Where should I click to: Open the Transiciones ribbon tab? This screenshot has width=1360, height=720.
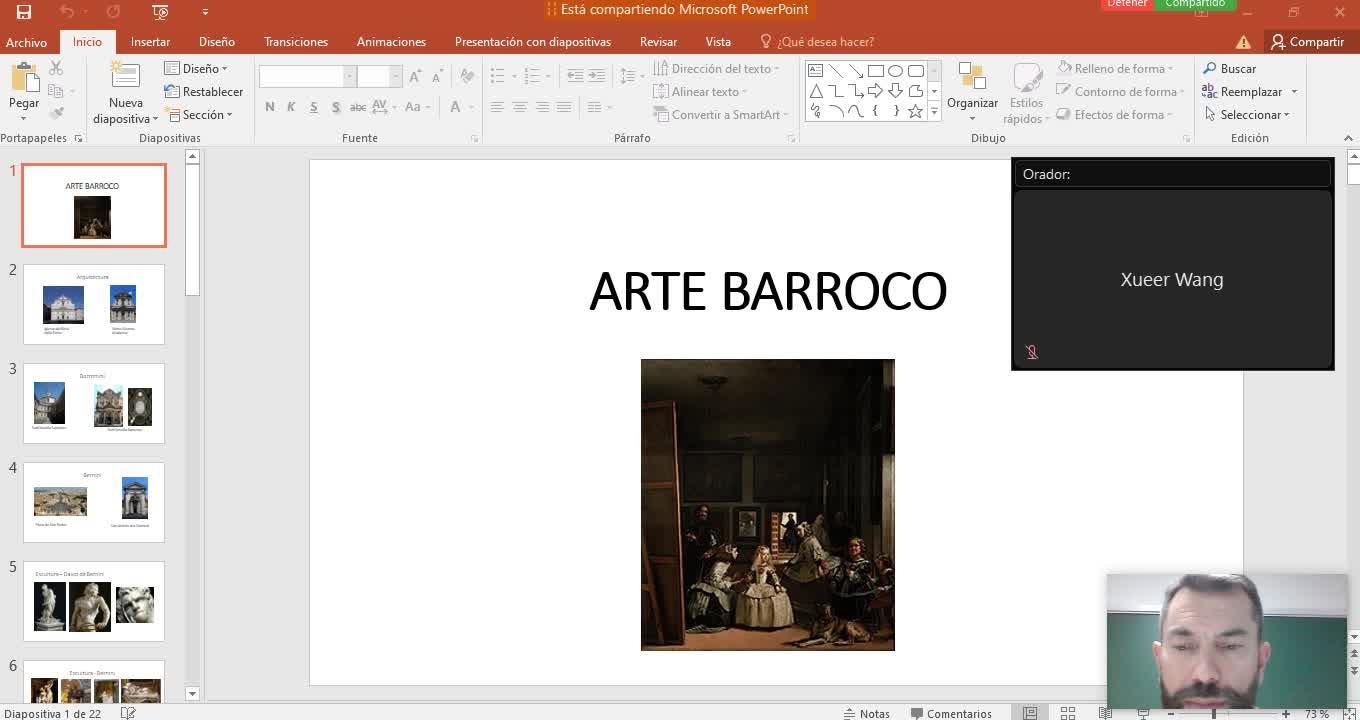tap(295, 42)
